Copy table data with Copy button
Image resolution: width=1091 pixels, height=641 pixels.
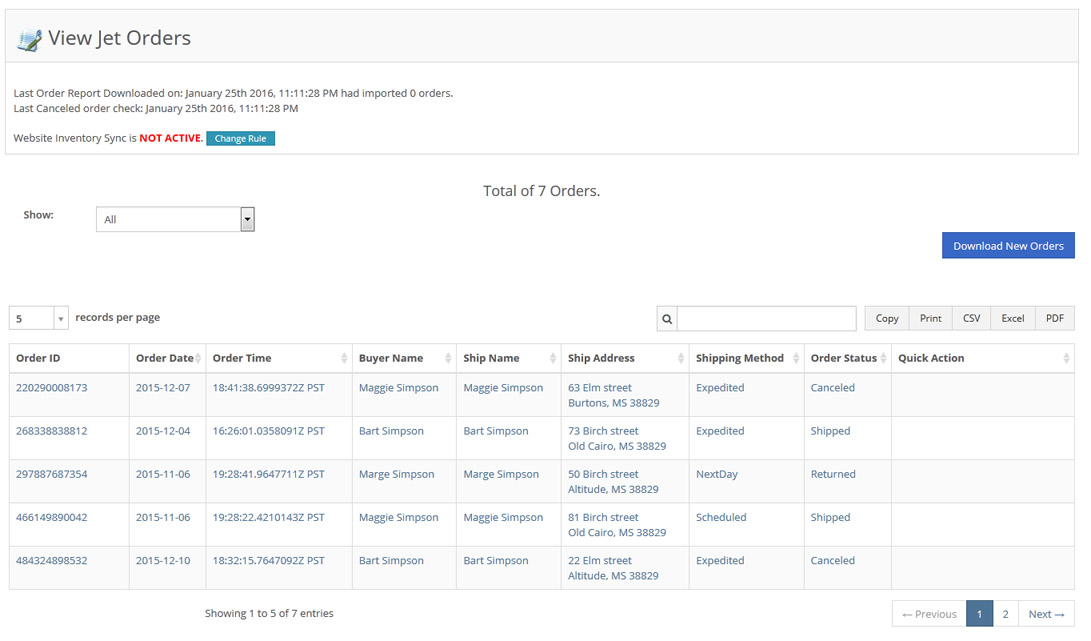(x=886, y=318)
